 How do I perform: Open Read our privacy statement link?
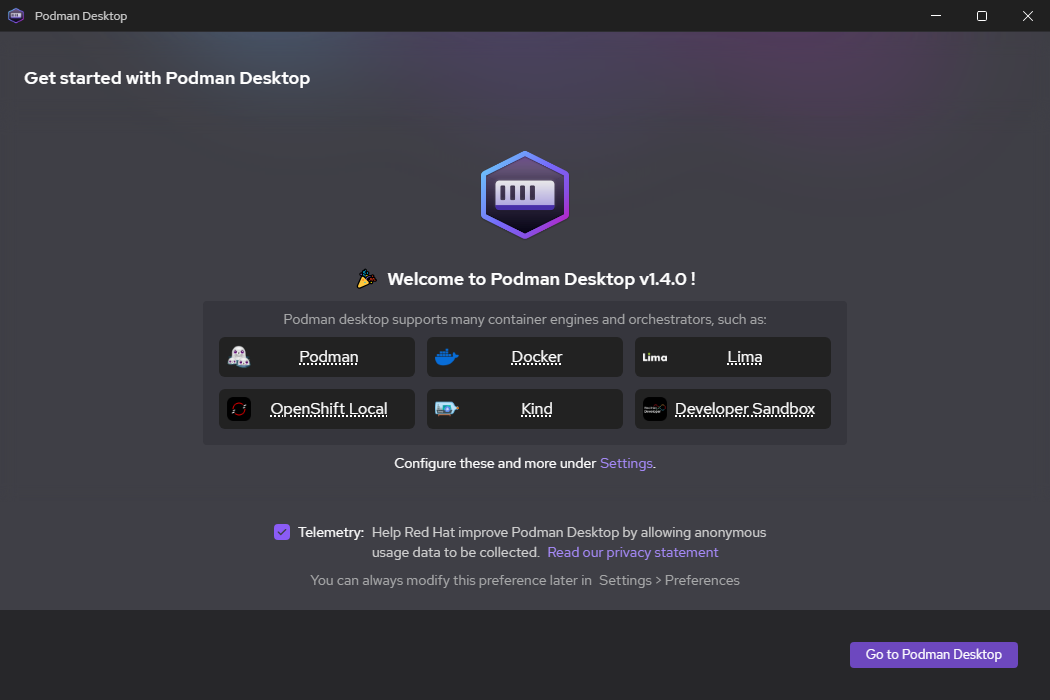click(x=633, y=552)
